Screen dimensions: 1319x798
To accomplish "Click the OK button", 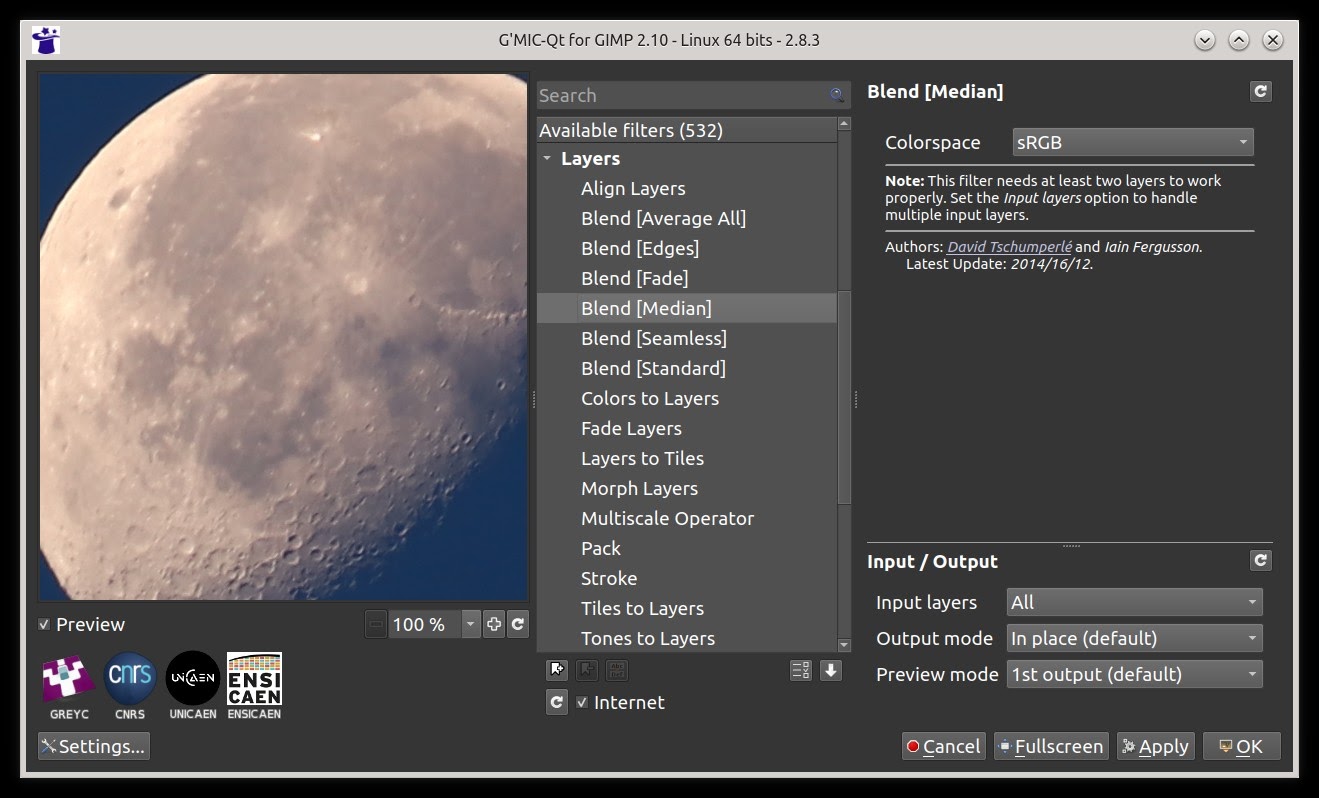I will click(x=1241, y=746).
